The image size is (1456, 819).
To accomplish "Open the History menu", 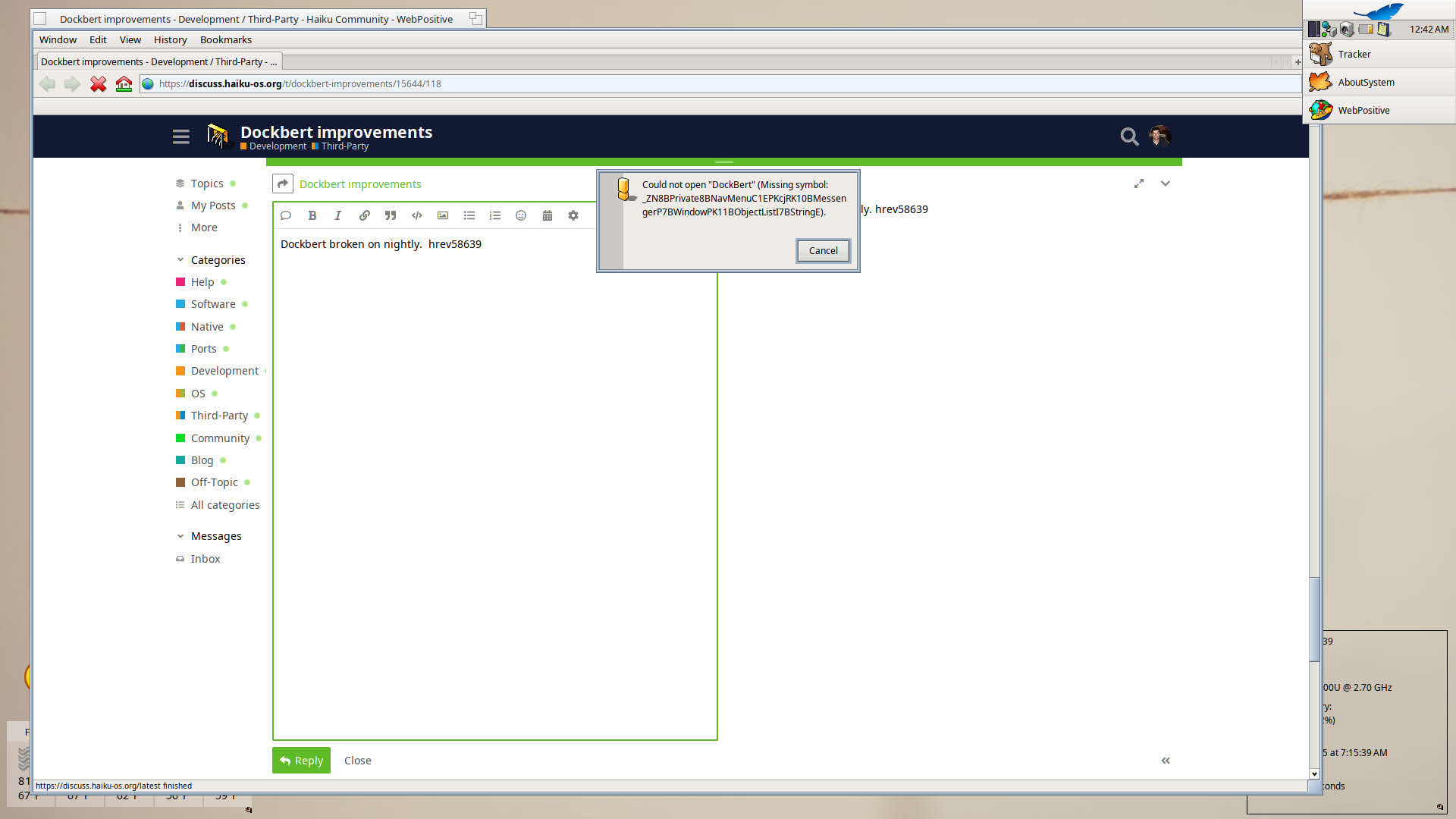I will coord(170,39).
